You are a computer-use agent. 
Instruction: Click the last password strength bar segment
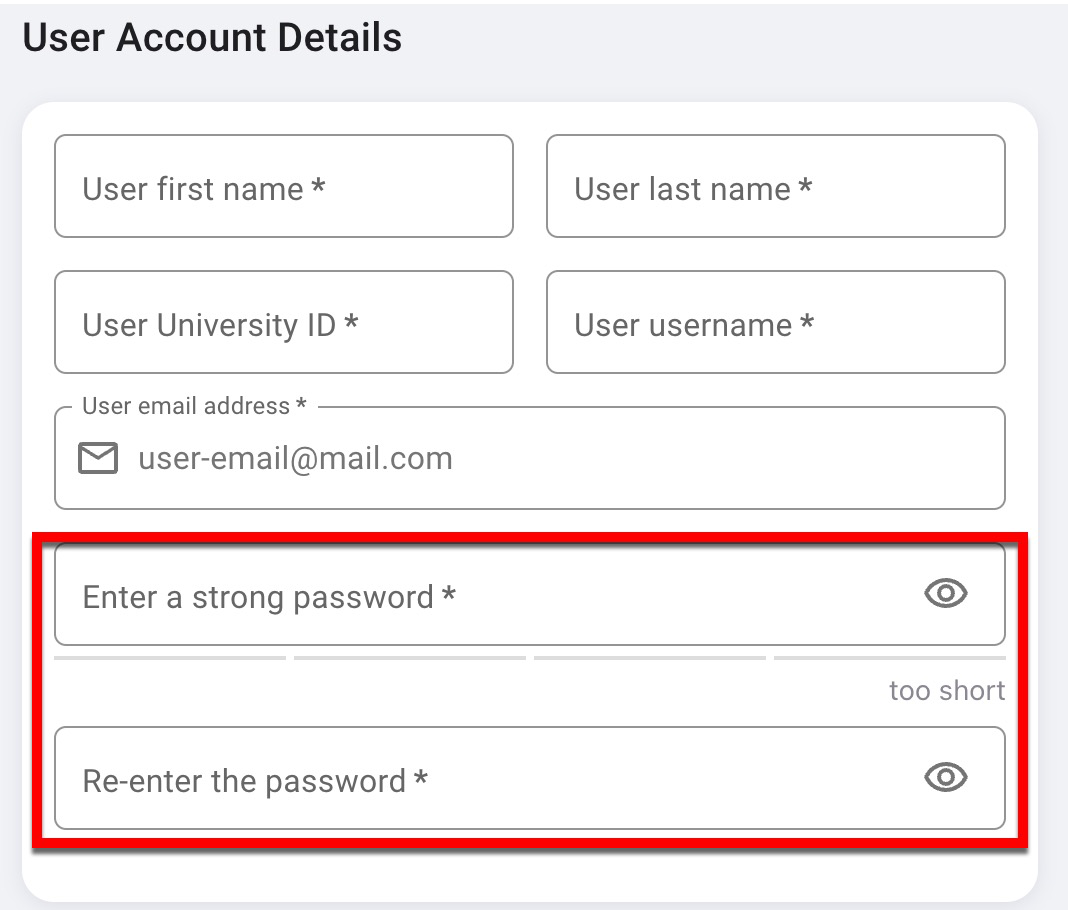click(889, 658)
